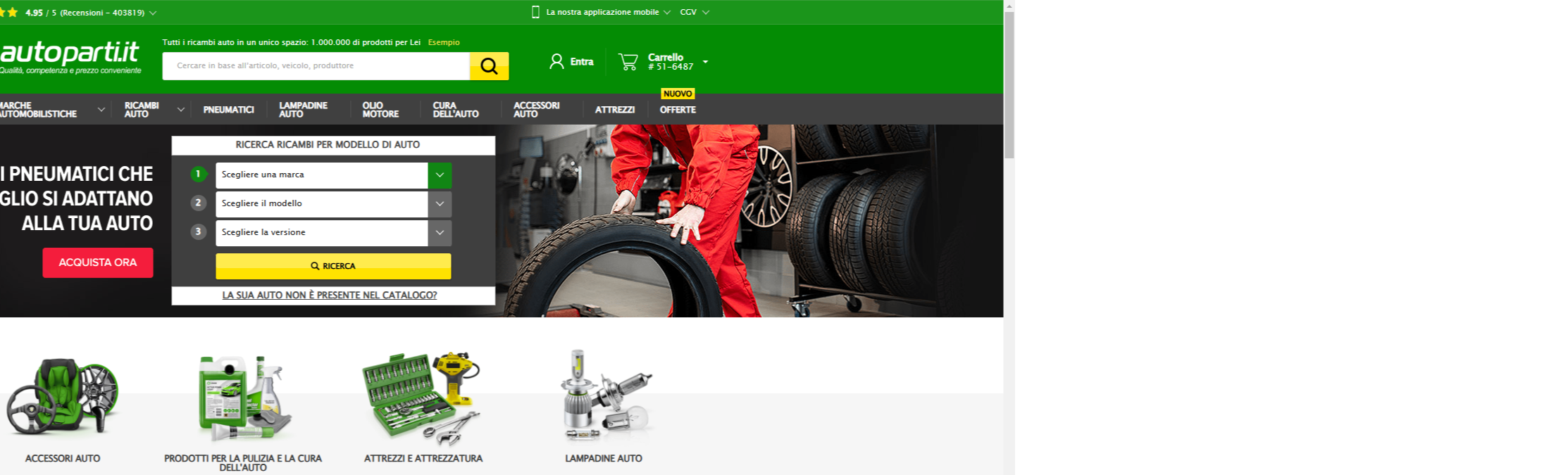Go to the Offerte menu item
The image size is (1568, 475).
tap(678, 110)
